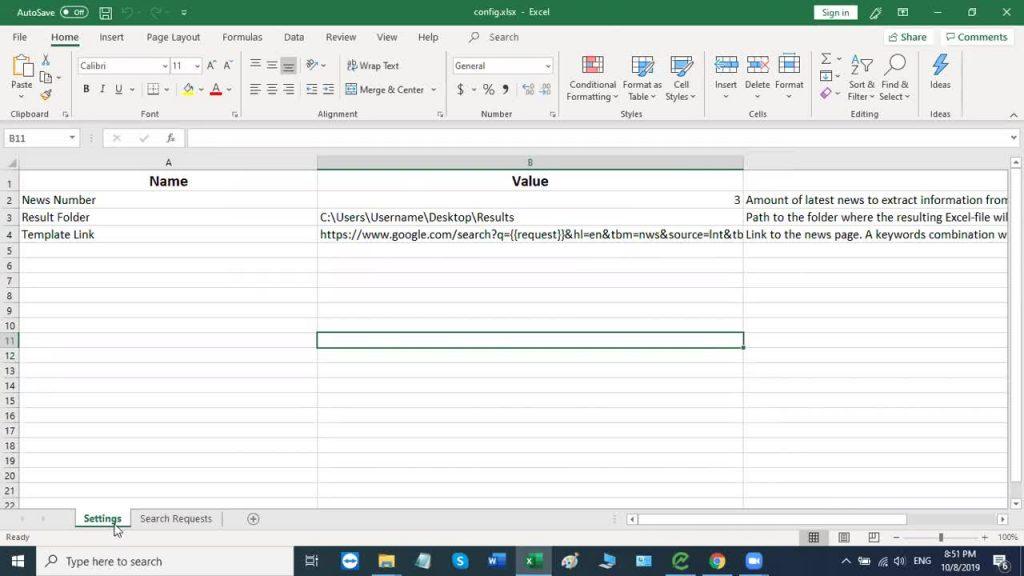The image size is (1024, 576).
Task: Open the Merge & Center dropdown arrow
Action: tap(434, 89)
